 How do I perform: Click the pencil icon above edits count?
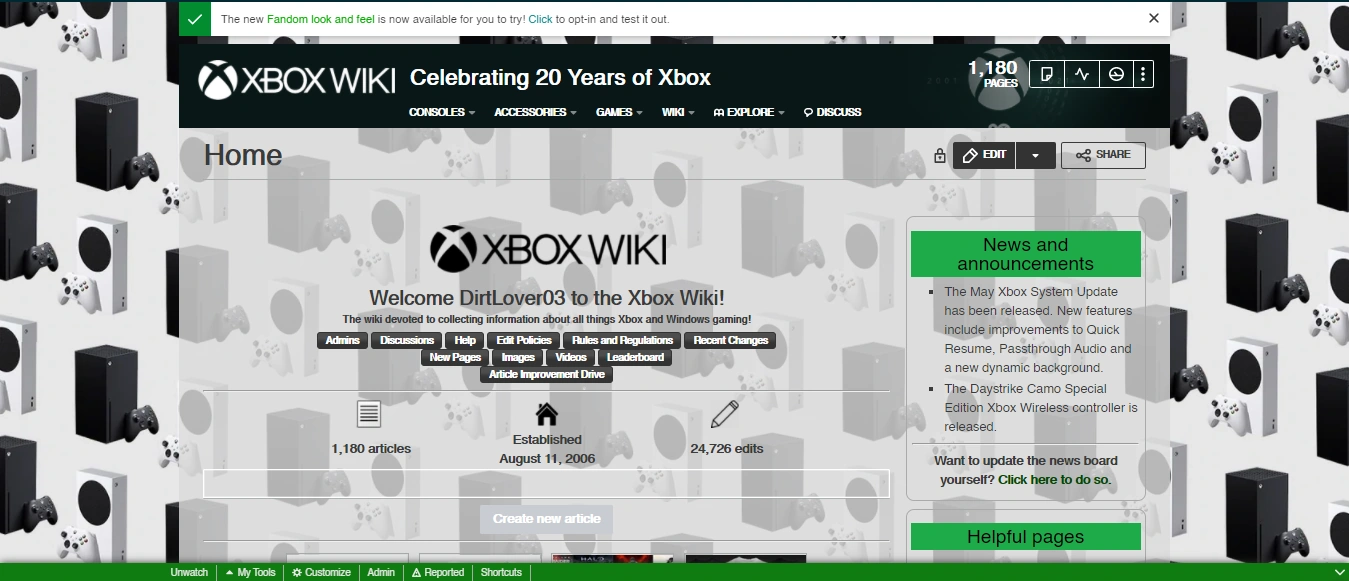[725, 414]
